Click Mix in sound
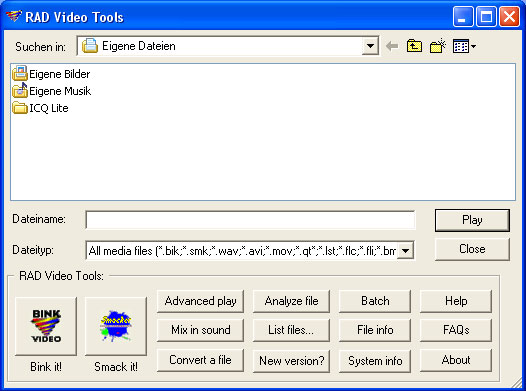 coord(200,330)
